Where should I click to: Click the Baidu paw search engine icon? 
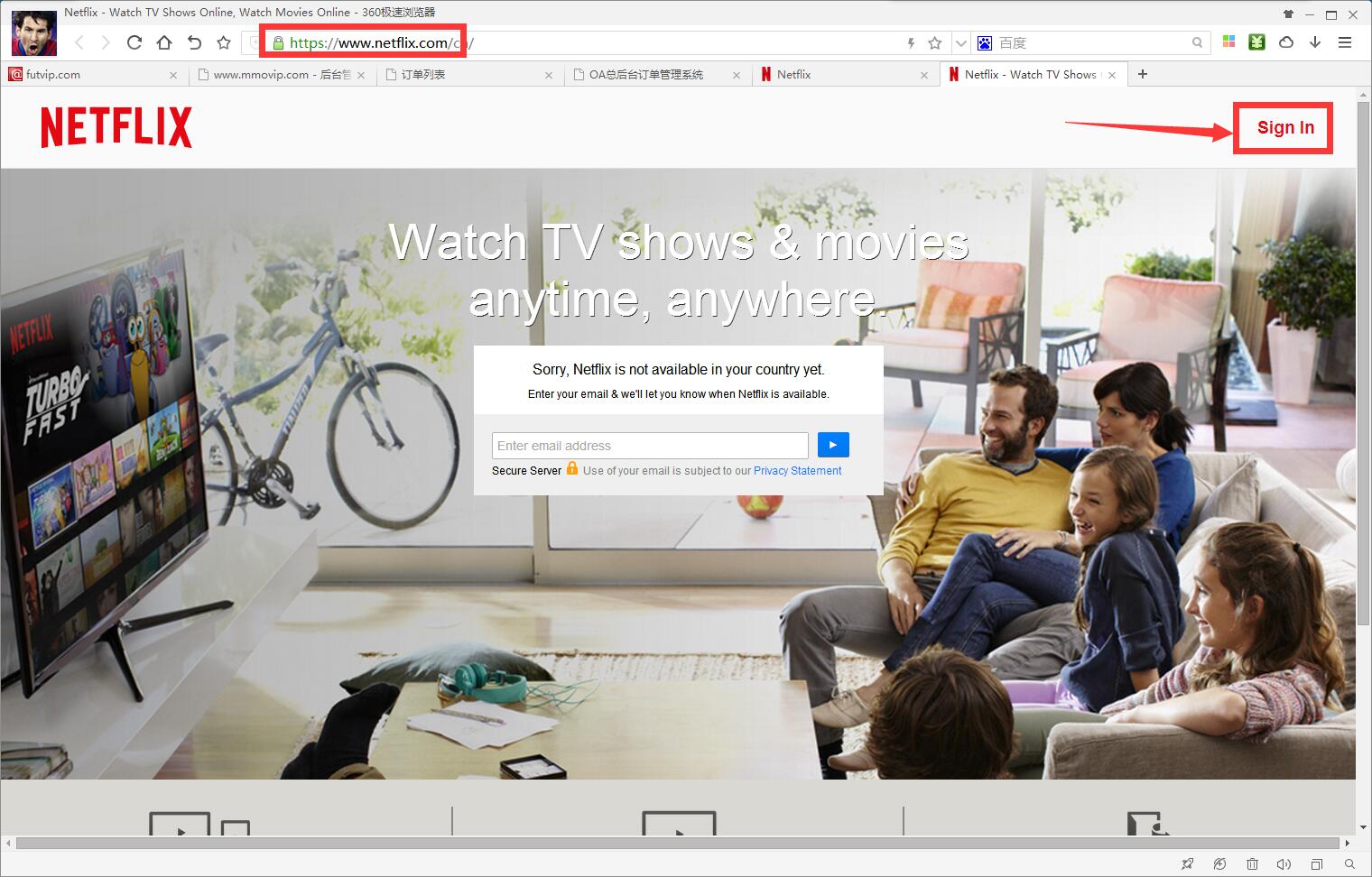pos(985,42)
